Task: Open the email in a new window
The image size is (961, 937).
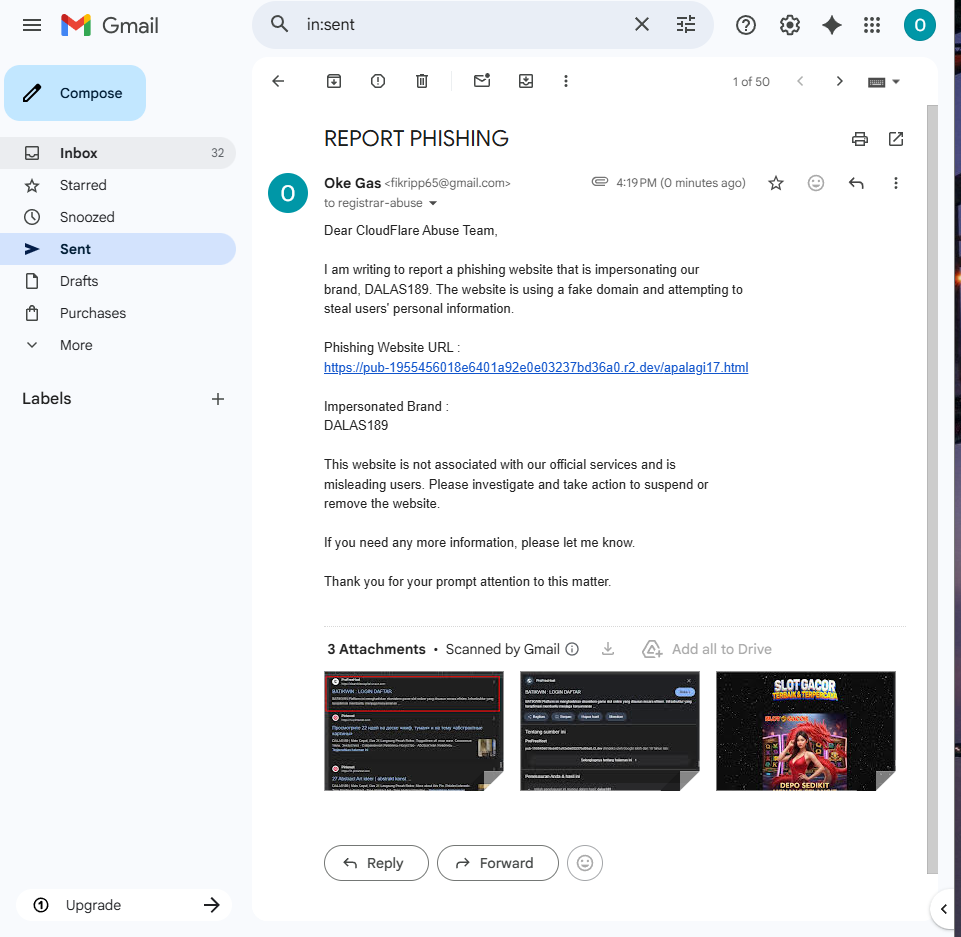Action: [895, 139]
